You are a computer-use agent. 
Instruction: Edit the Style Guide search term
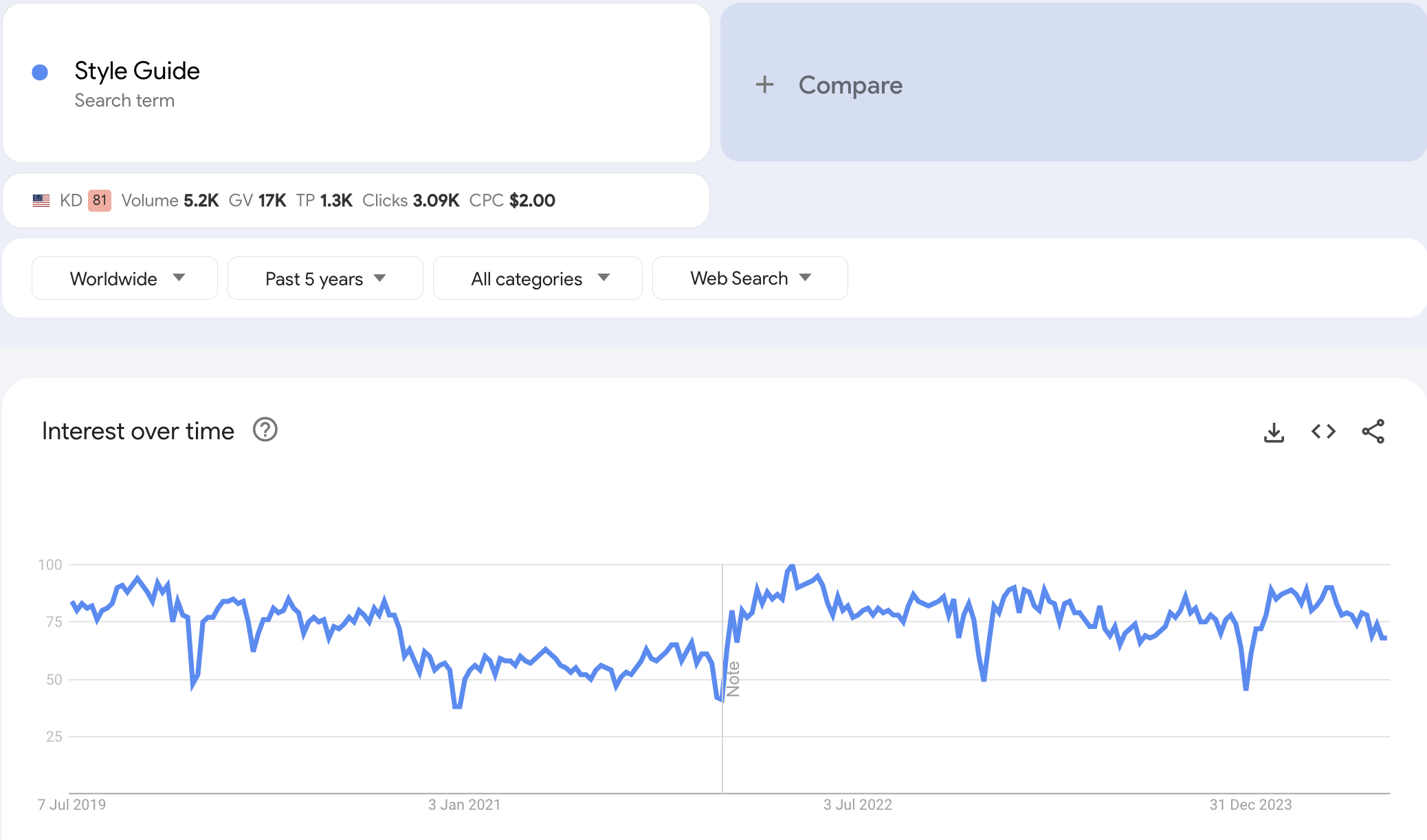[x=137, y=71]
